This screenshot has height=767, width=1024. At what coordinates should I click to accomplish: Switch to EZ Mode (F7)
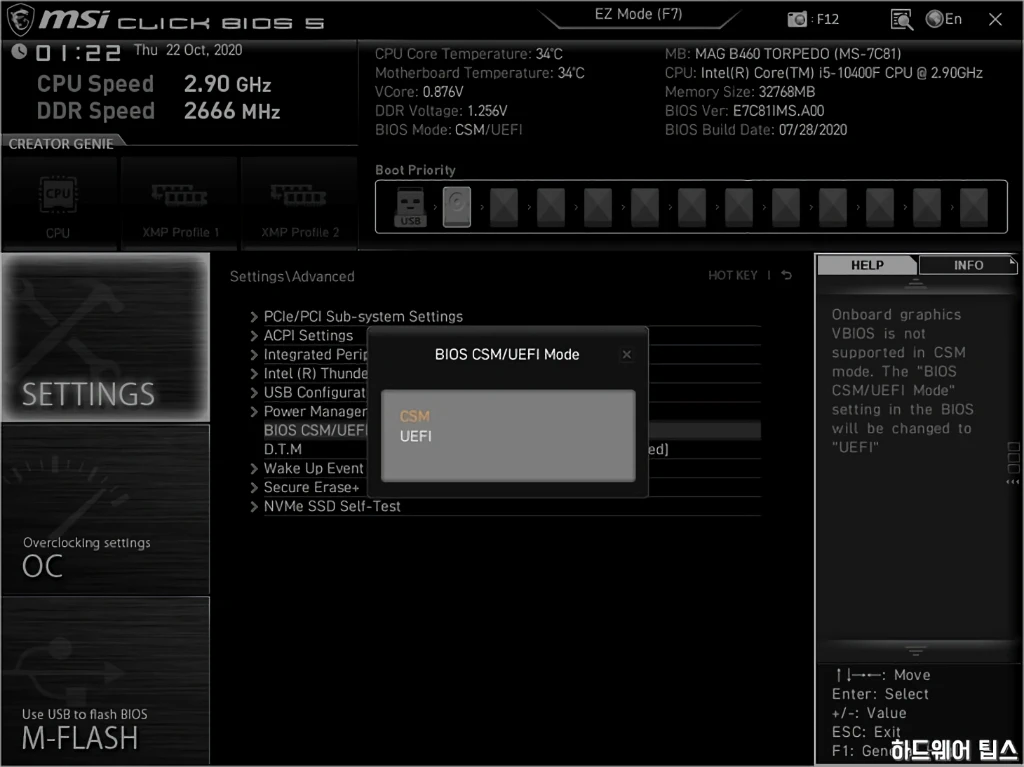click(x=638, y=14)
